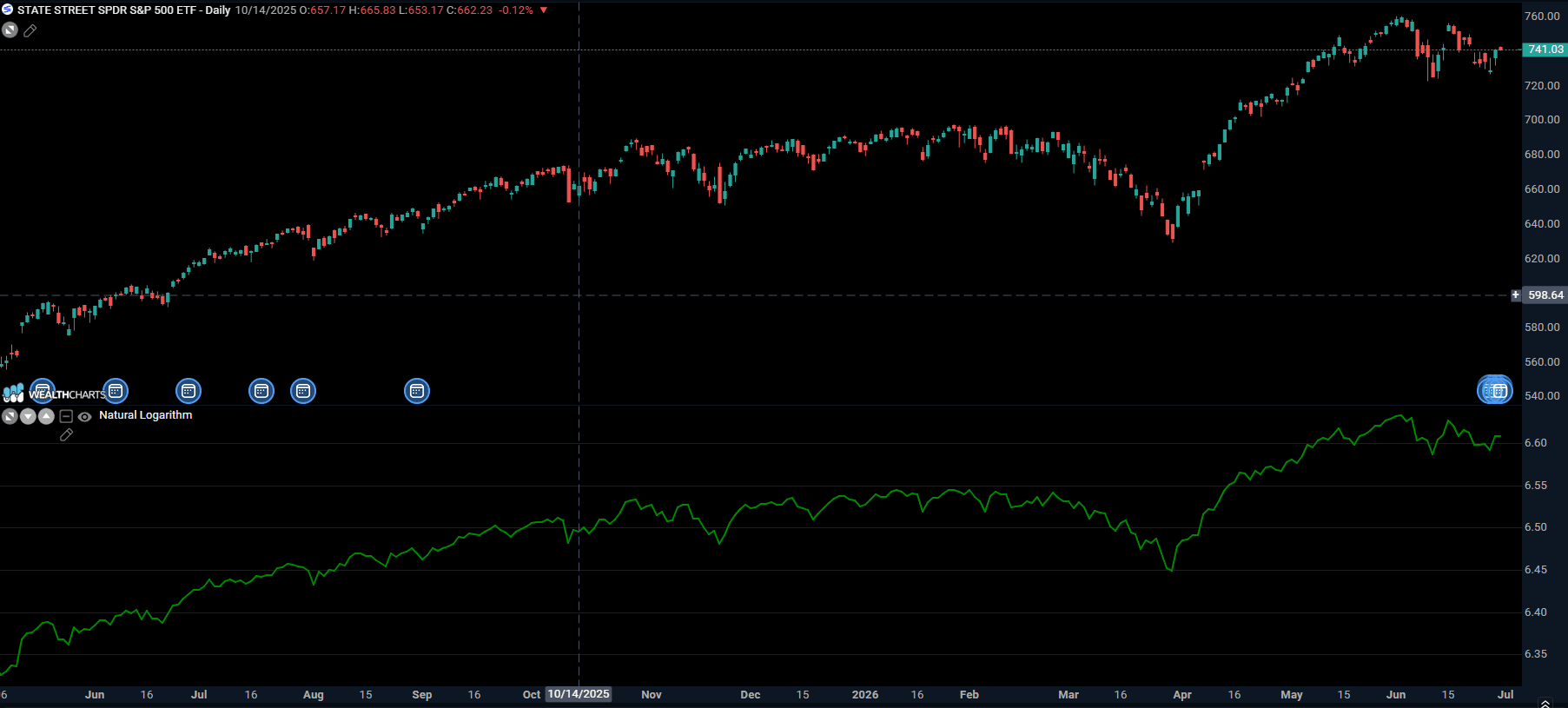Click the 2026 year label on time axis
This screenshot has height=708, width=1568.
click(x=865, y=695)
